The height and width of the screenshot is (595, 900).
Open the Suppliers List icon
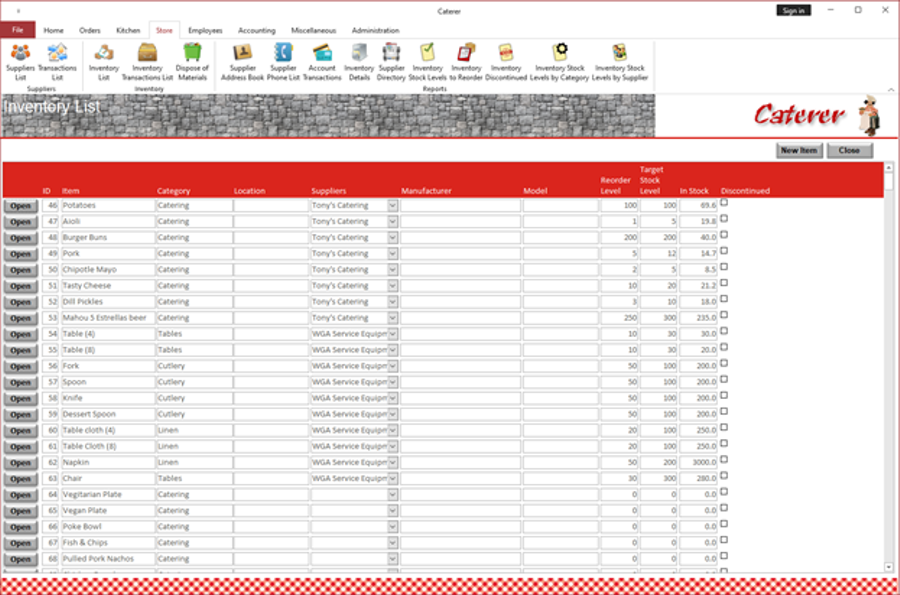click(x=21, y=62)
